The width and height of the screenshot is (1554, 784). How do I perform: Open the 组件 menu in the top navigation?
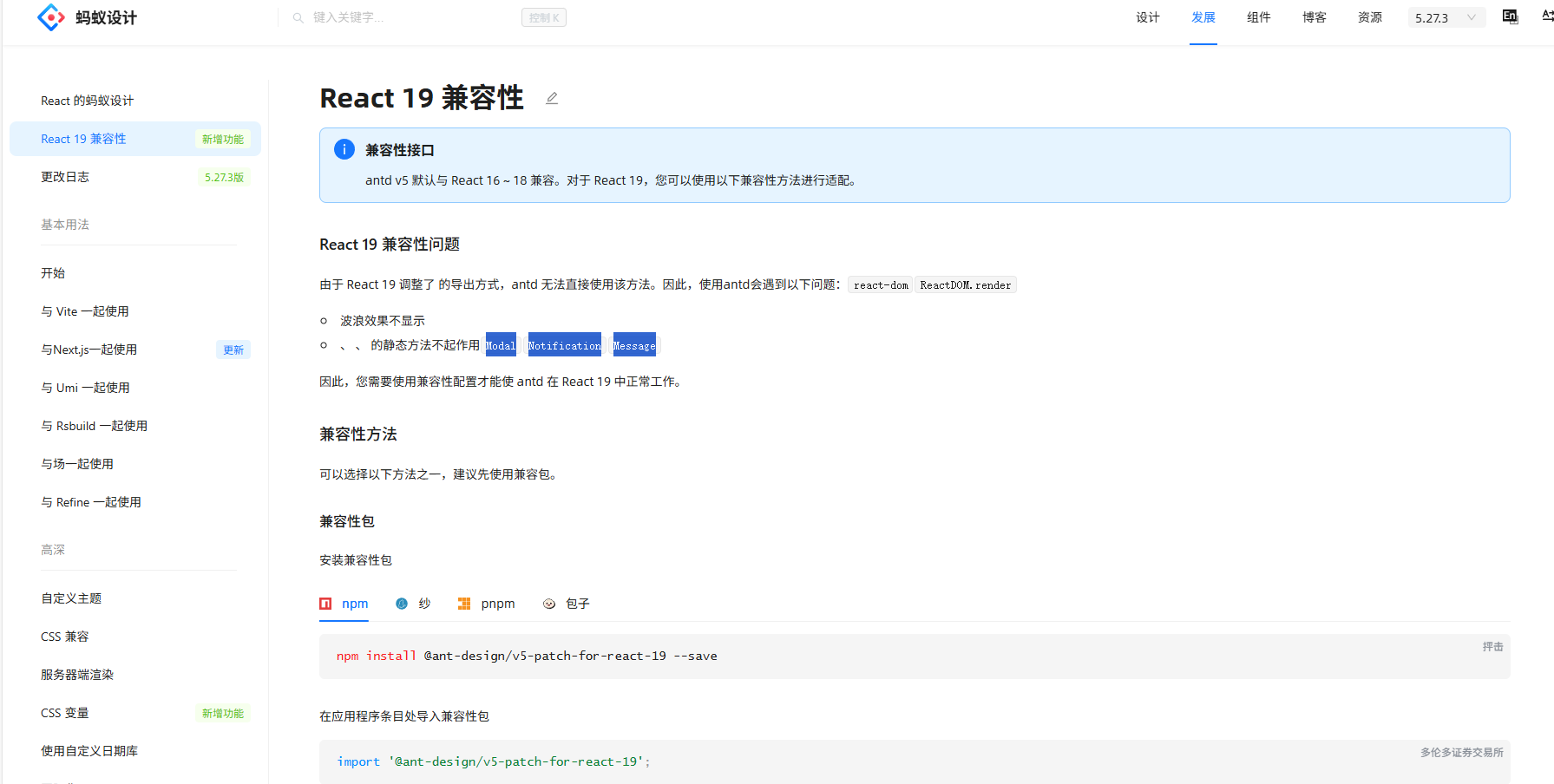pos(1259,16)
